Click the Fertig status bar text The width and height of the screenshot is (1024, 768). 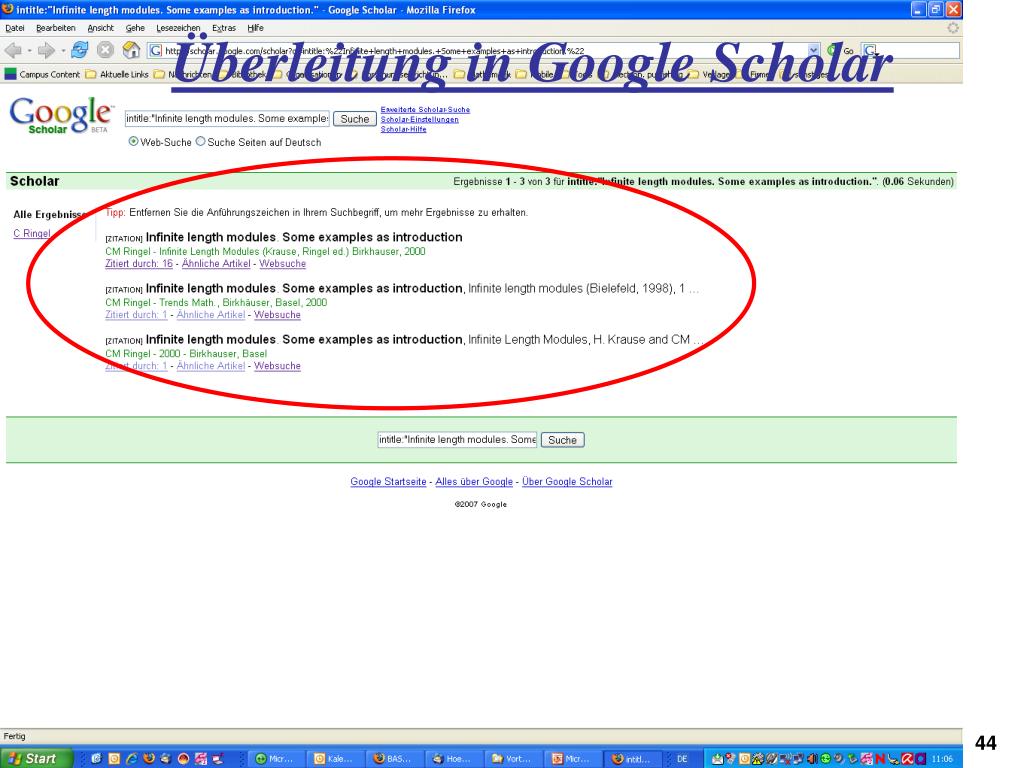(14, 736)
